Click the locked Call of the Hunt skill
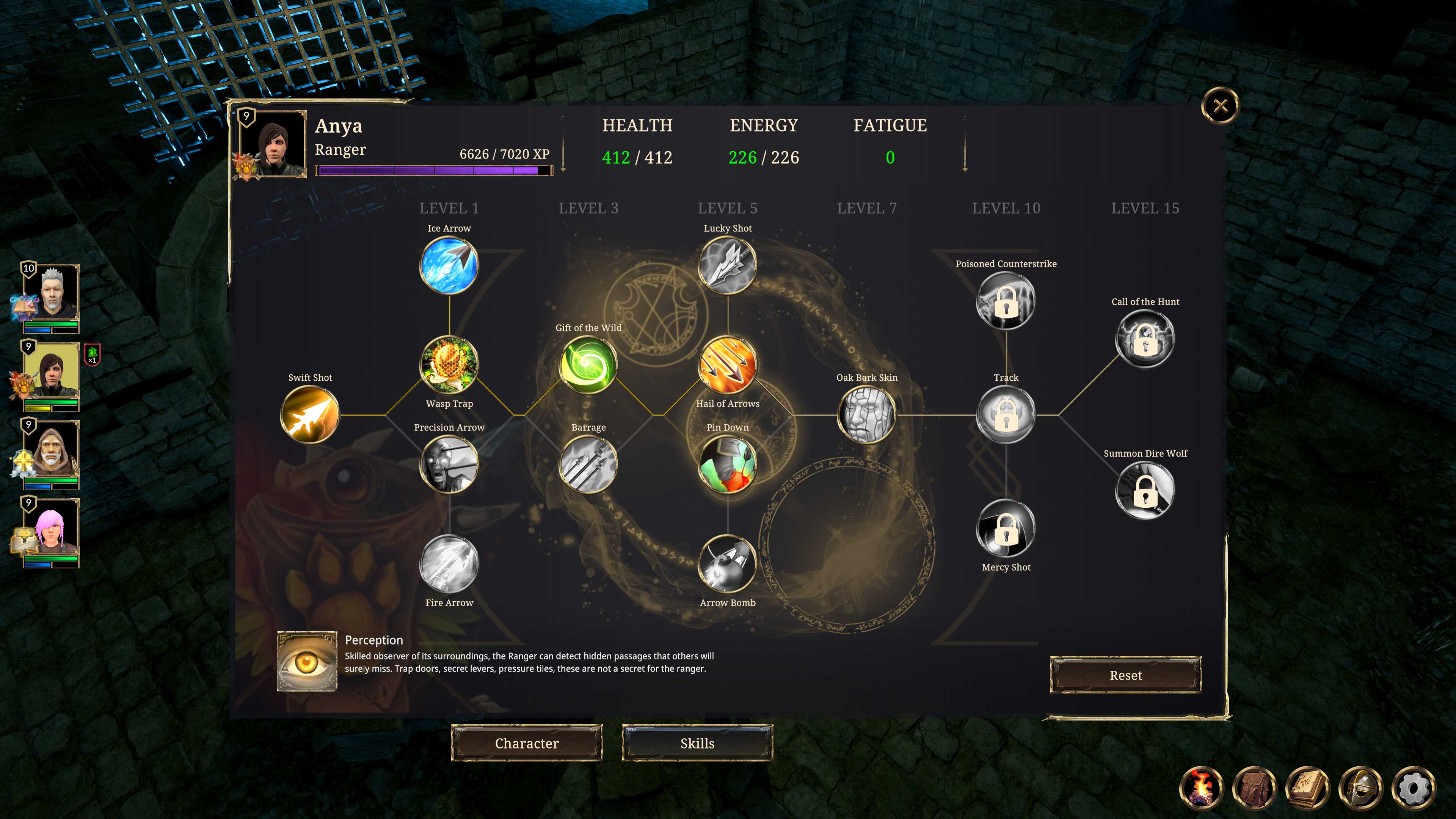This screenshot has width=1456, height=819. (x=1145, y=339)
